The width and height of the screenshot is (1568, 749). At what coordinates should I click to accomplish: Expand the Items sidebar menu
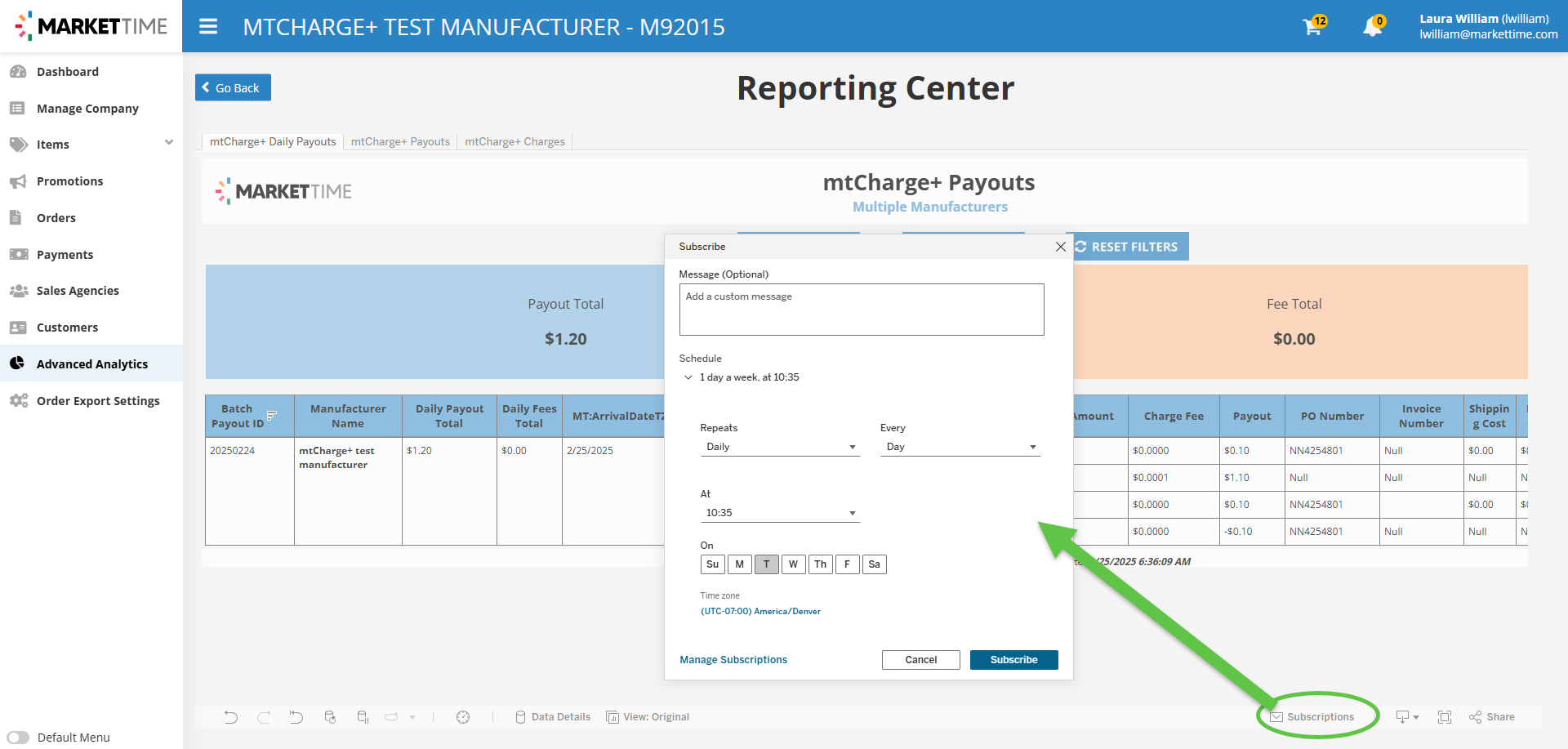[169, 143]
